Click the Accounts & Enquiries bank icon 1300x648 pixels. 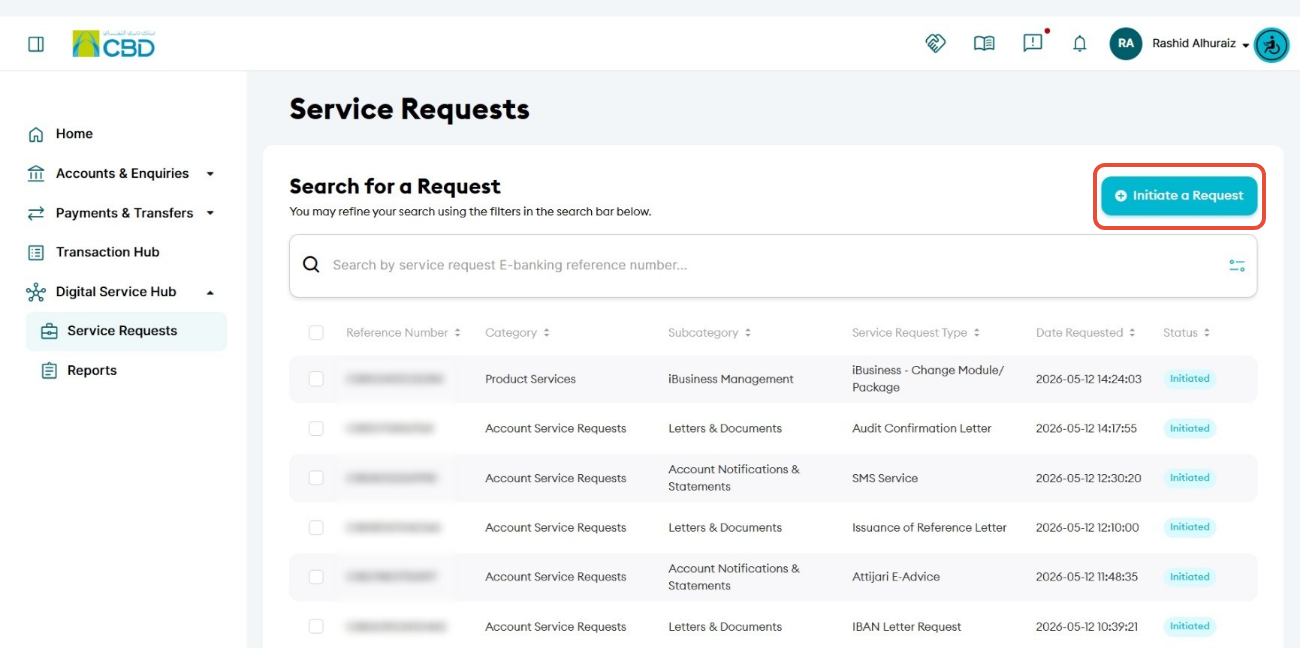pos(36,174)
